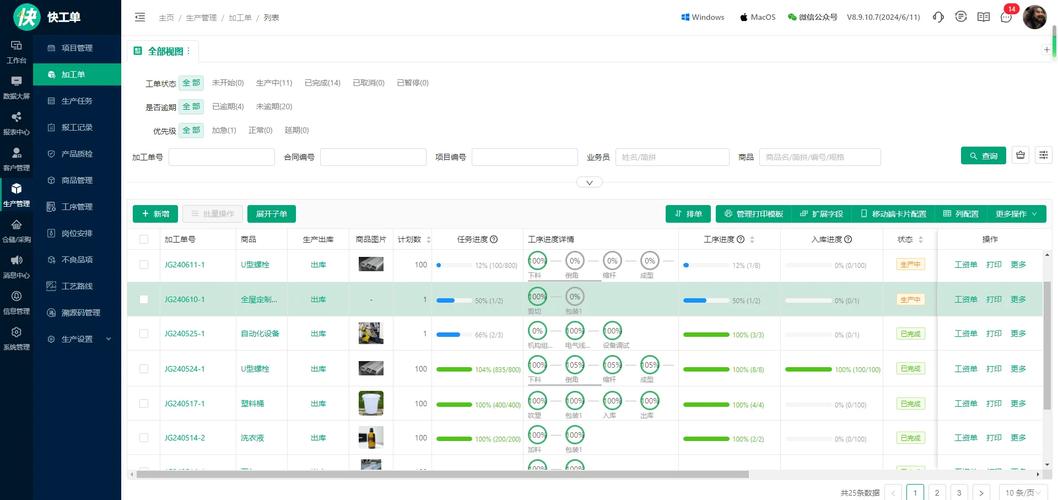Click the 排单 button
This screenshot has width=1058, height=500.
coord(688,214)
